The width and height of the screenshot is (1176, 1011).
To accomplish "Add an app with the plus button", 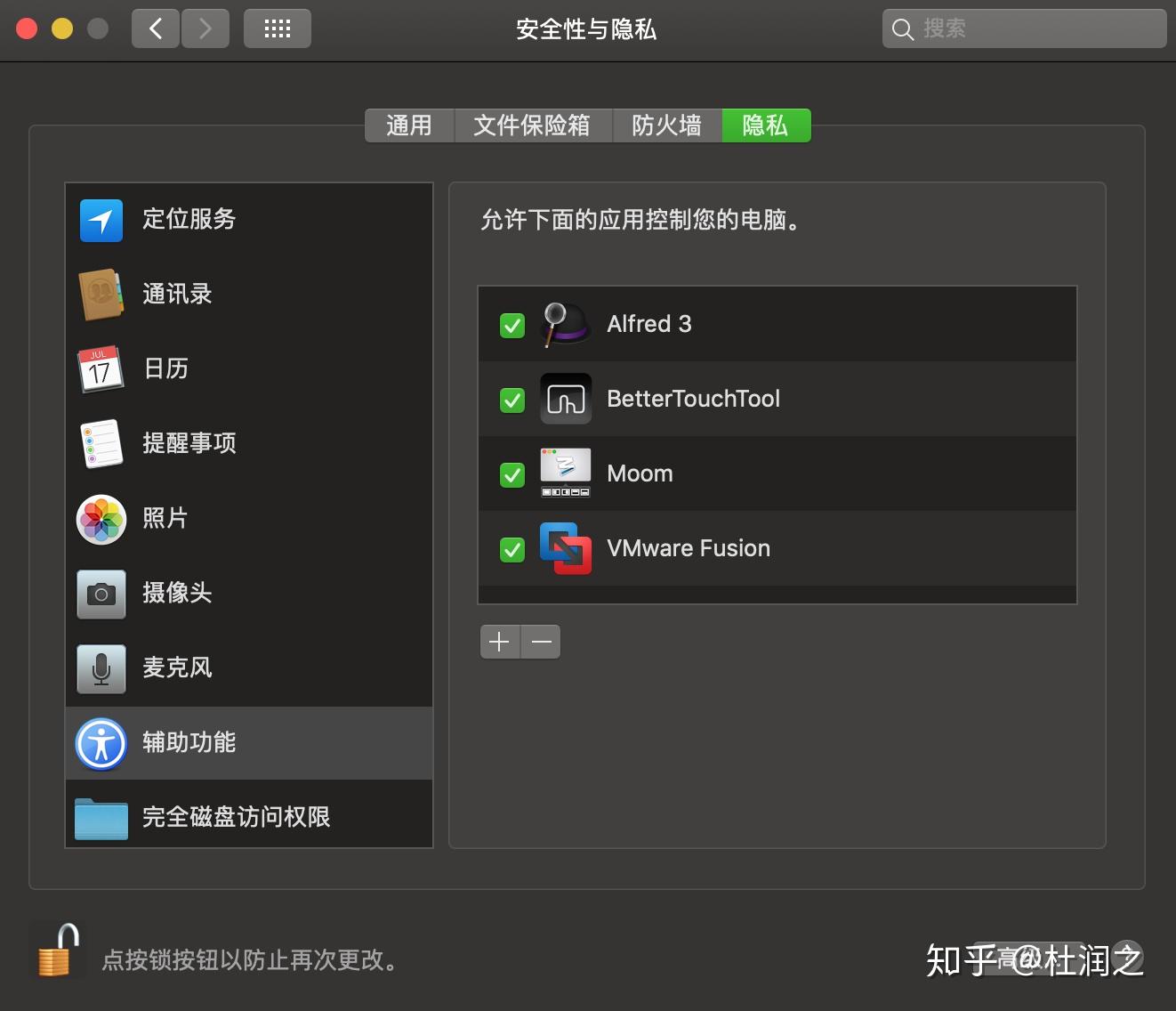I will [x=500, y=642].
